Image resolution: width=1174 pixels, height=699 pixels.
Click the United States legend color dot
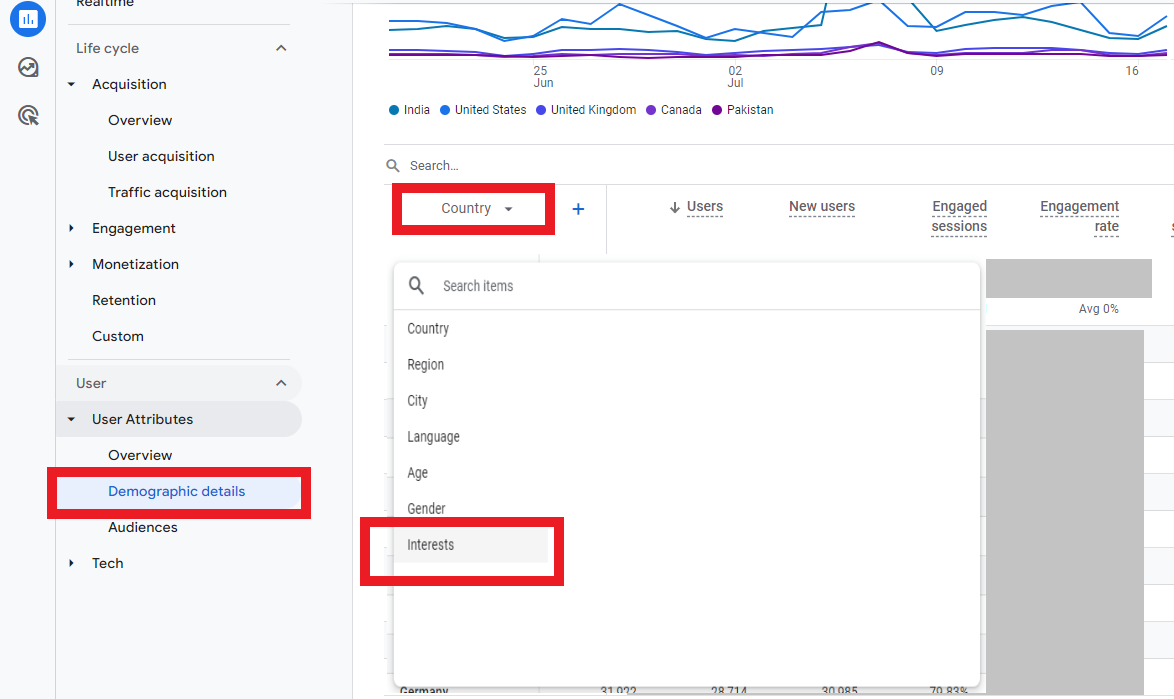coord(444,110)
